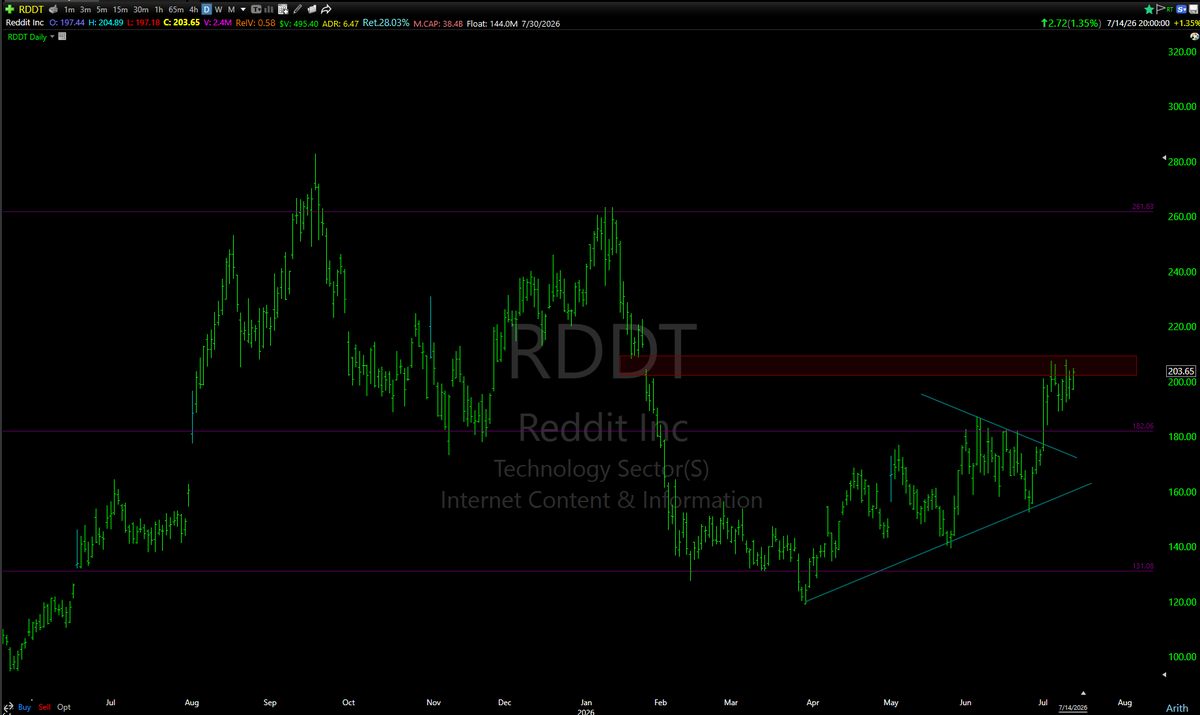Click the 7/14/2026 date marker on time axis

coord(1072,707)
